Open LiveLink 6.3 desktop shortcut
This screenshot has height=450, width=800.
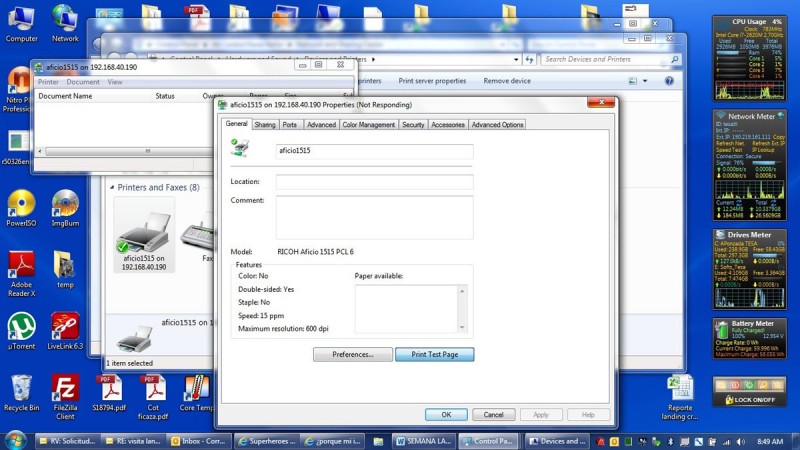tap(65, 331)
